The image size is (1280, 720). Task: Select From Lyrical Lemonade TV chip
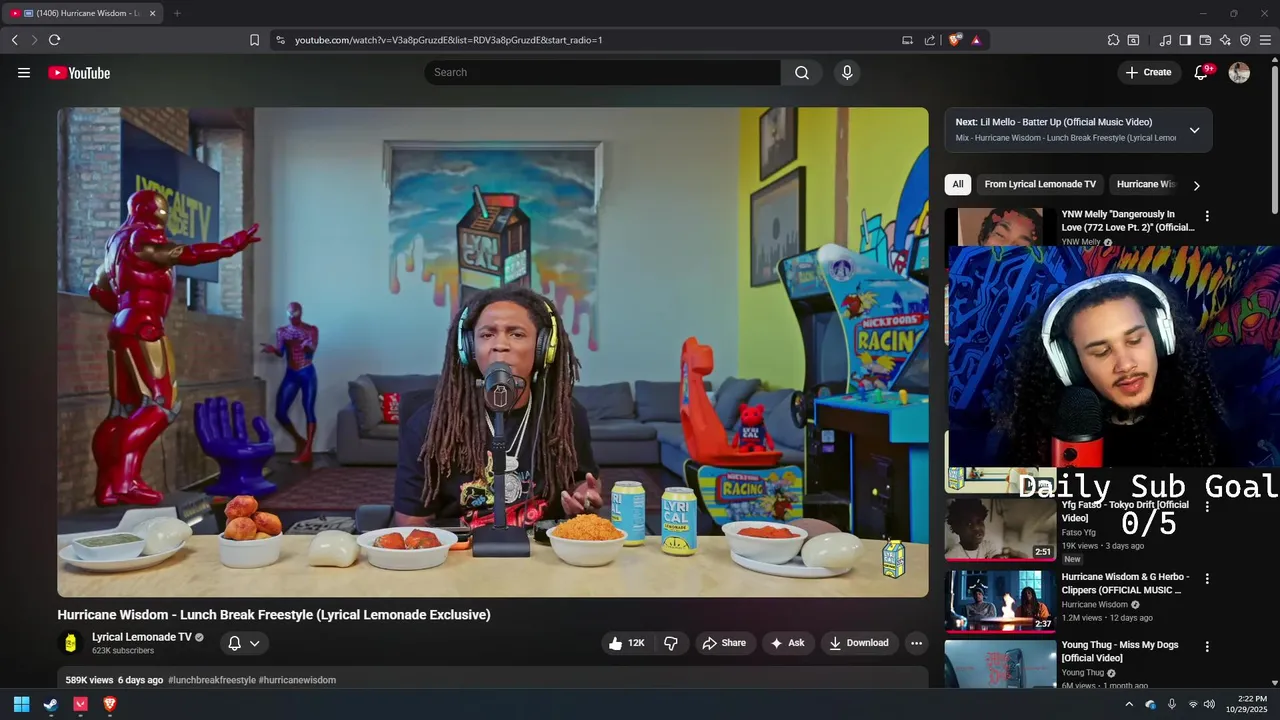pos(1040,184)
